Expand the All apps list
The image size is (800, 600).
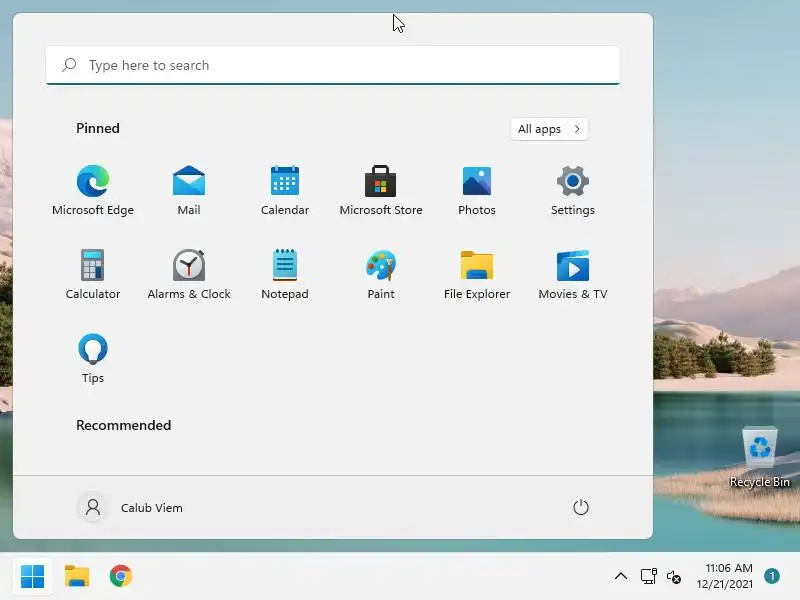point(549,129)
